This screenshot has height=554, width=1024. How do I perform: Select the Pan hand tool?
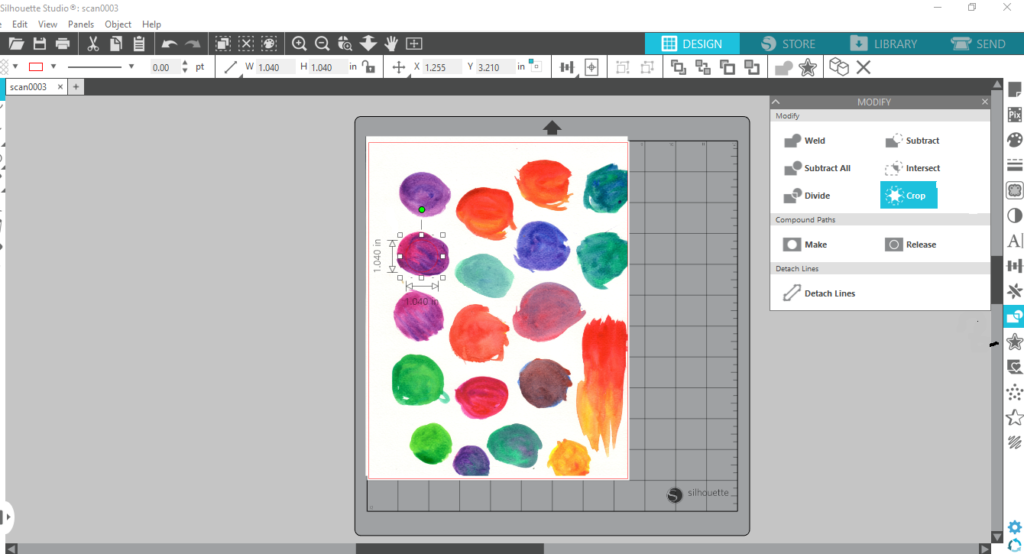(391, 44)
